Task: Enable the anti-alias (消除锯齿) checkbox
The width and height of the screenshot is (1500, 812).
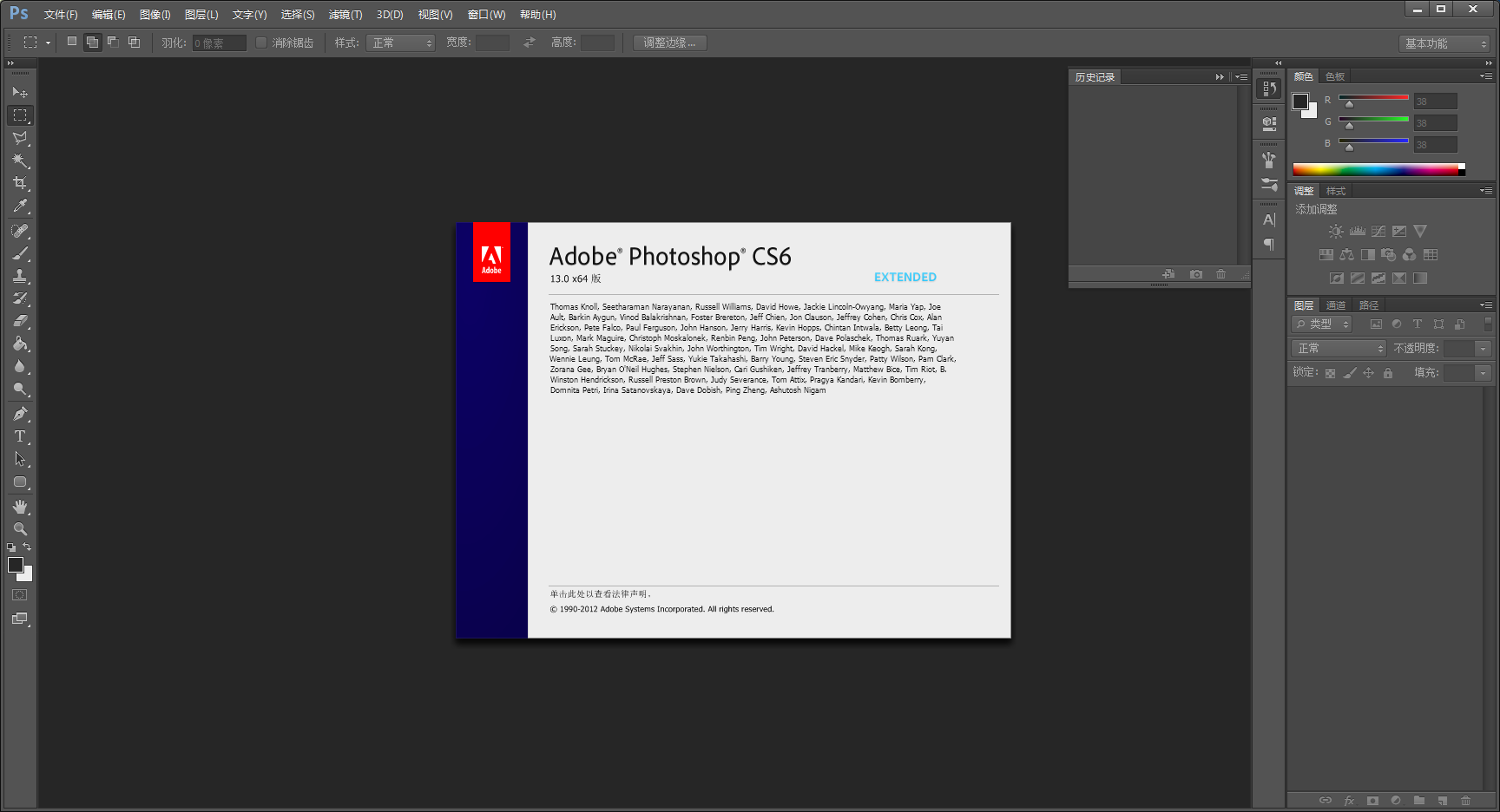Action: (x=261, y=43)
